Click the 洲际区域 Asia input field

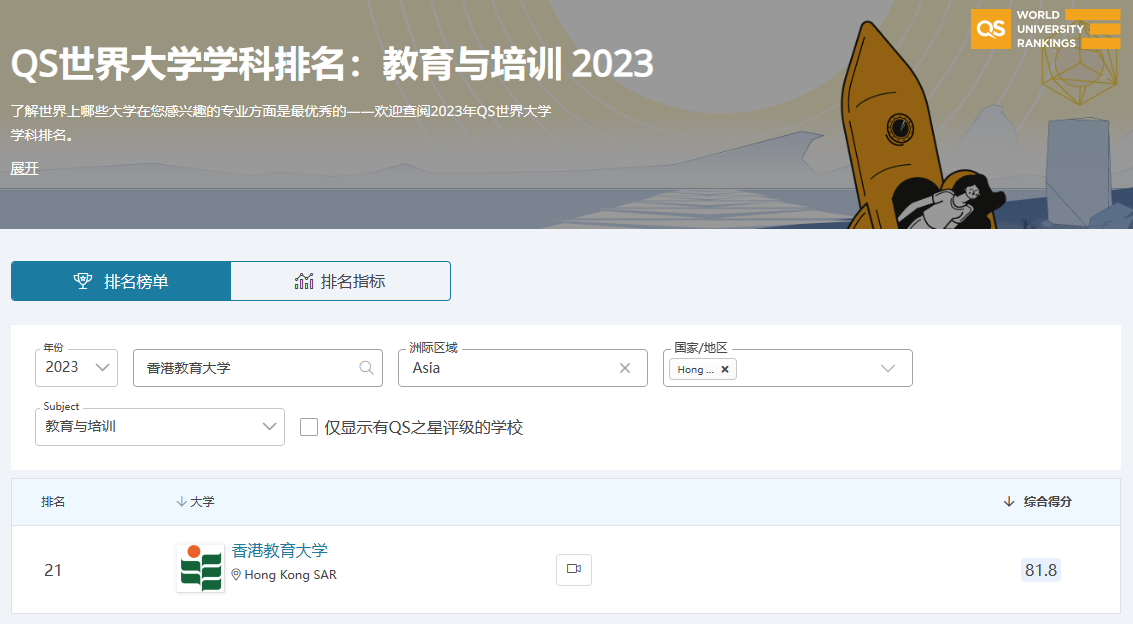point(510,368)
